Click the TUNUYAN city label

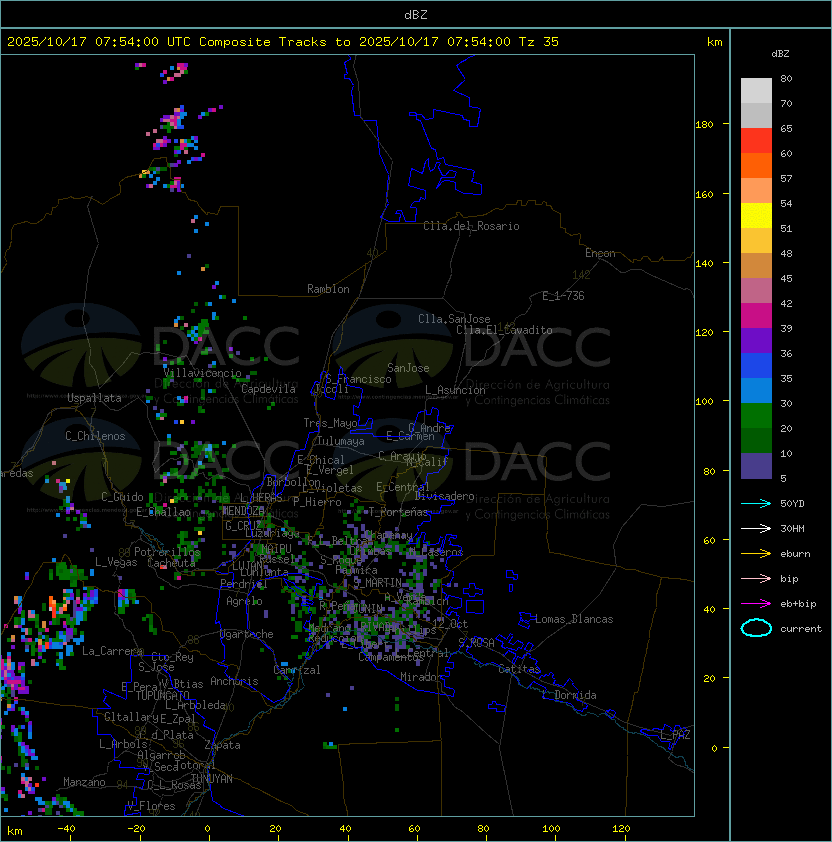click(x=212, y=779)
